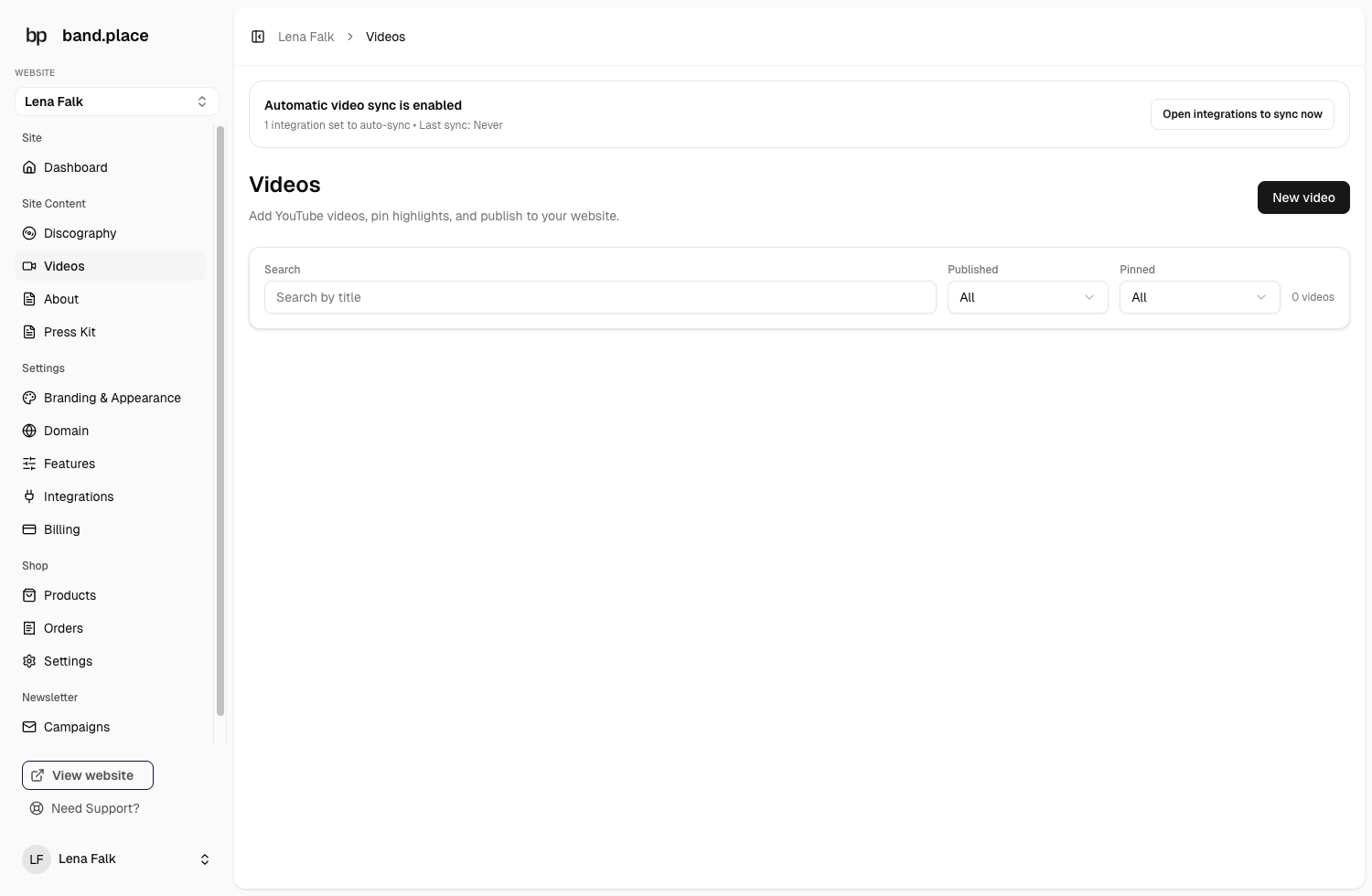Image resolution: width=1372 pixels, height=896 pixels.
Task: Click the New video button
Action: (x=1302, y=197)
